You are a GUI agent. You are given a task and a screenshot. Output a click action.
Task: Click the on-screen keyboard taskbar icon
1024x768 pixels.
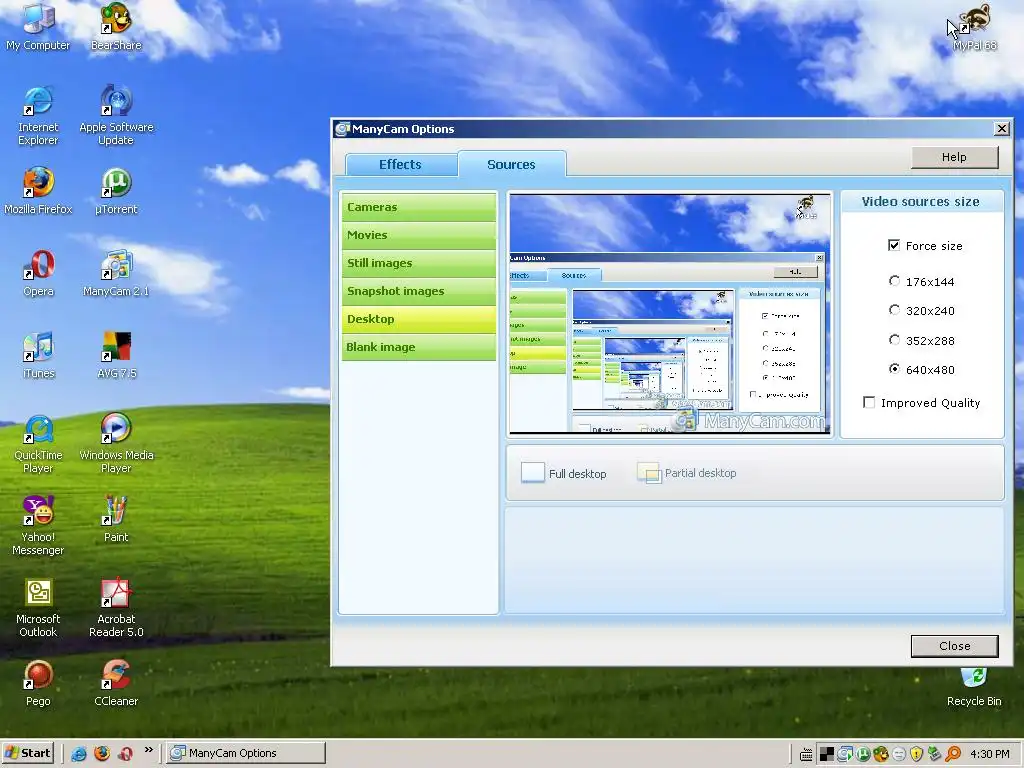[807, 755]
